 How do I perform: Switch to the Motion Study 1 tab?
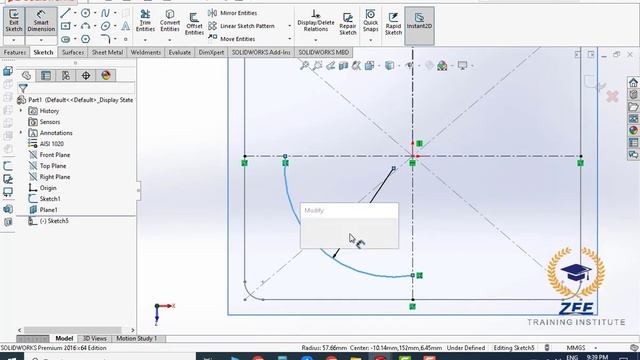136,338
